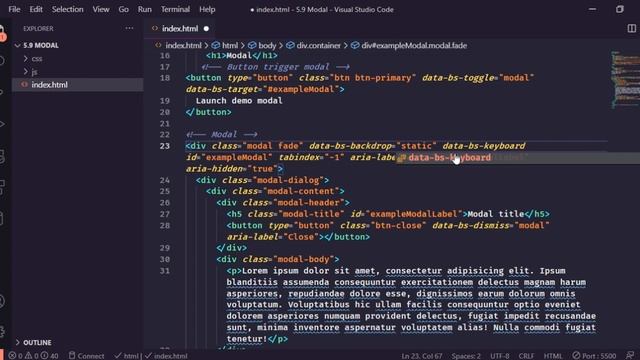This screenshot has height=360, width=640.
Task: Open the Edit menu
Action: 36,9
